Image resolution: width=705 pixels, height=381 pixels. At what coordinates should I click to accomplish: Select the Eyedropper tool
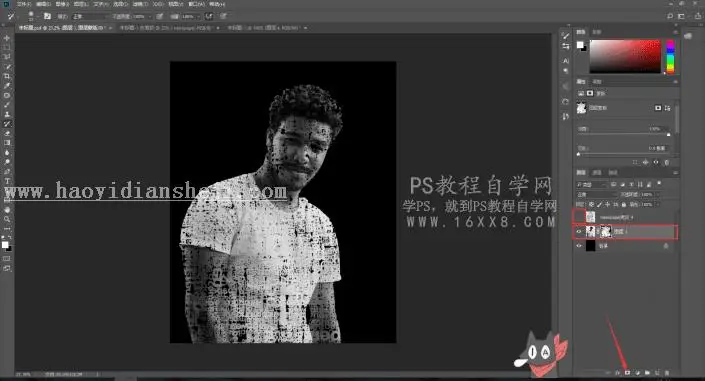pos(7,85)
